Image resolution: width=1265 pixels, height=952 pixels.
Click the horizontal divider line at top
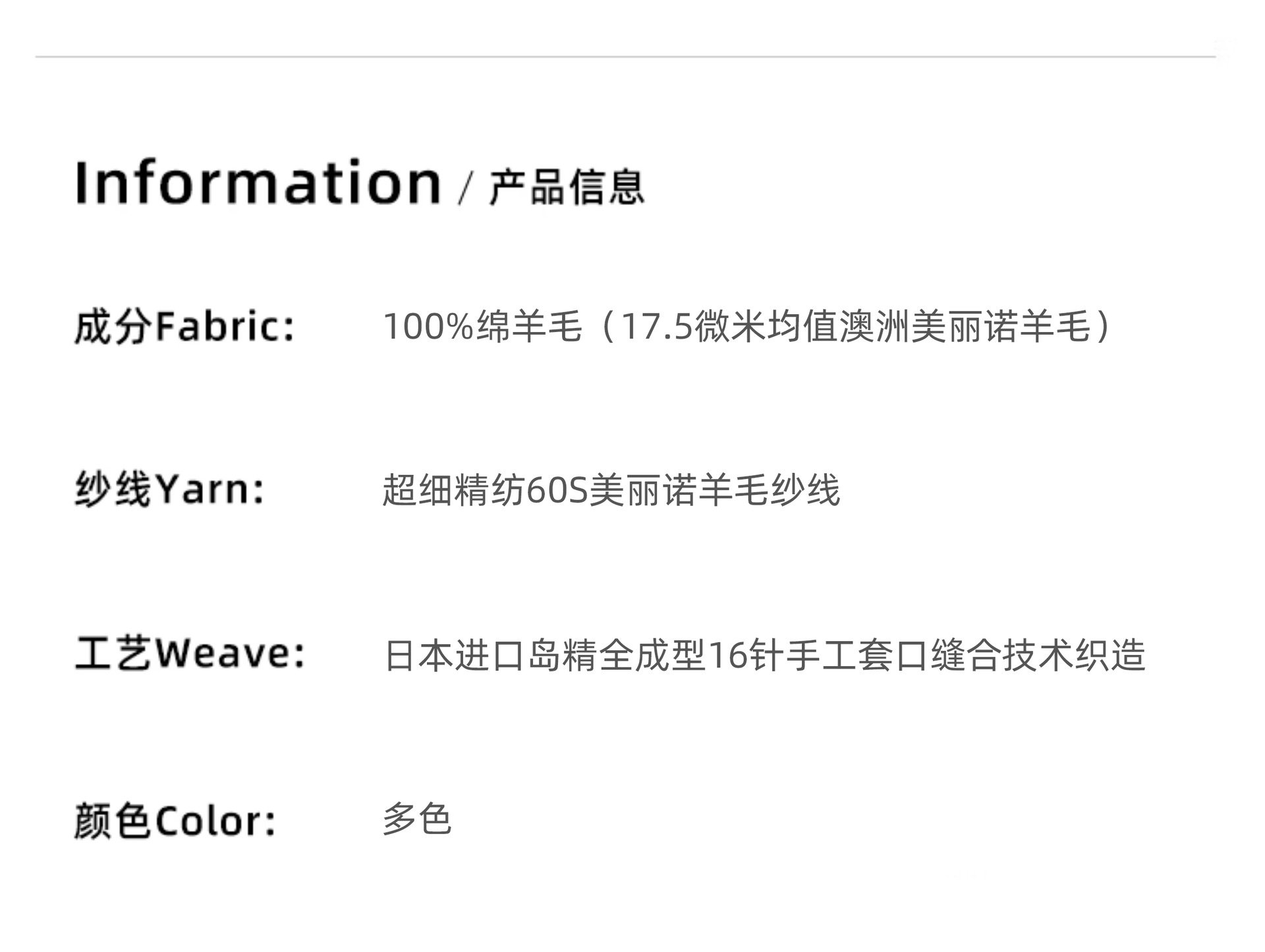pos(625,57)
